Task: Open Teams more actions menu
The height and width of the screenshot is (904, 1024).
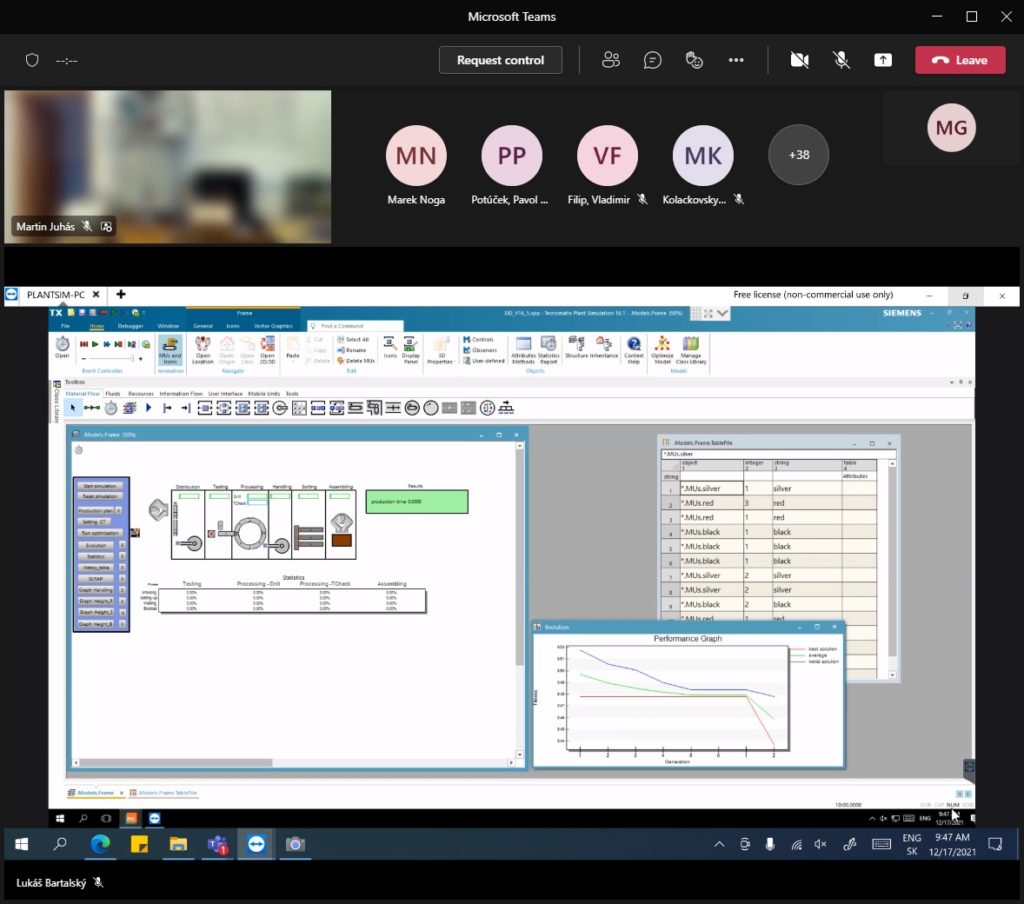Action: point(736,60)
